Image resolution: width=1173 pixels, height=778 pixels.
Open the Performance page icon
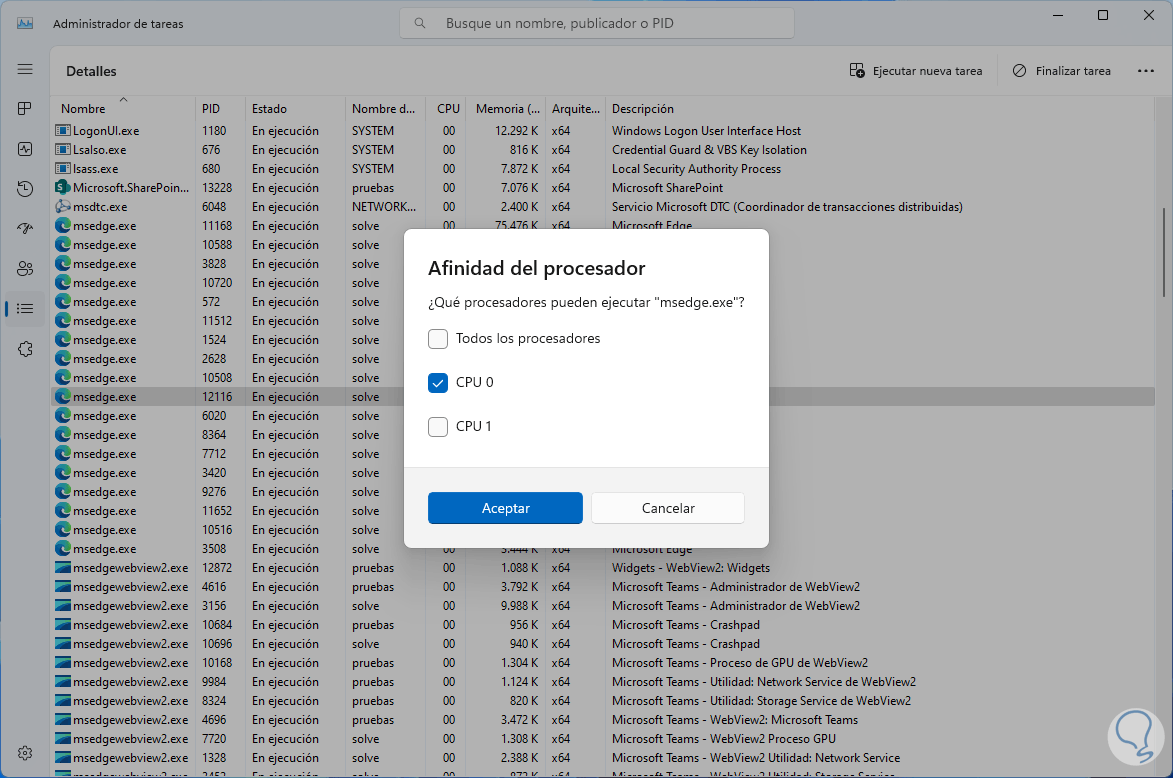pyautogui.click(x=25, y=148)
